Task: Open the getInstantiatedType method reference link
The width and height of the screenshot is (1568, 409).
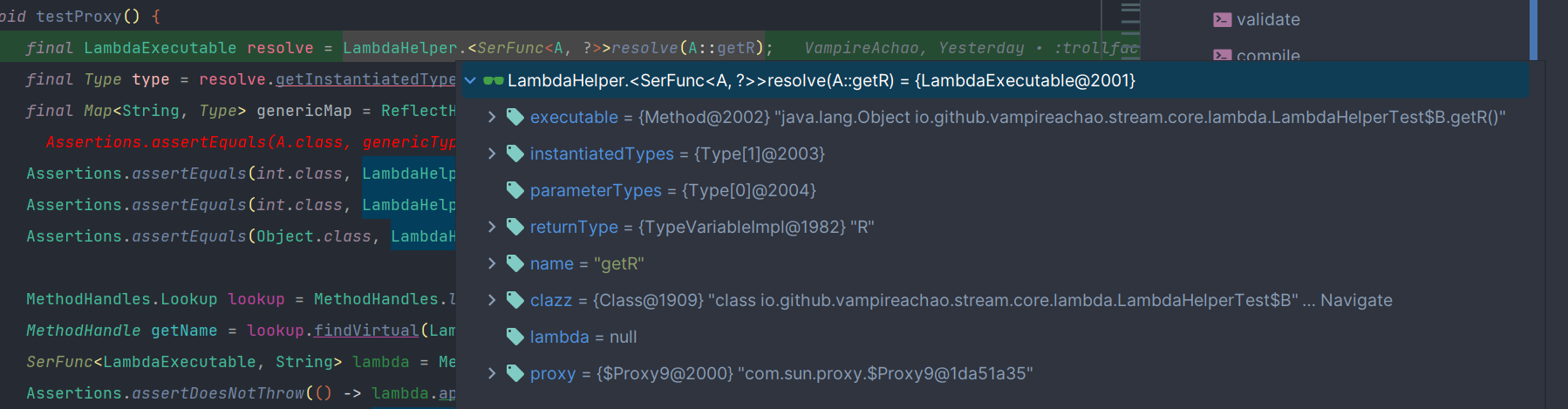Action: [365, 79]
